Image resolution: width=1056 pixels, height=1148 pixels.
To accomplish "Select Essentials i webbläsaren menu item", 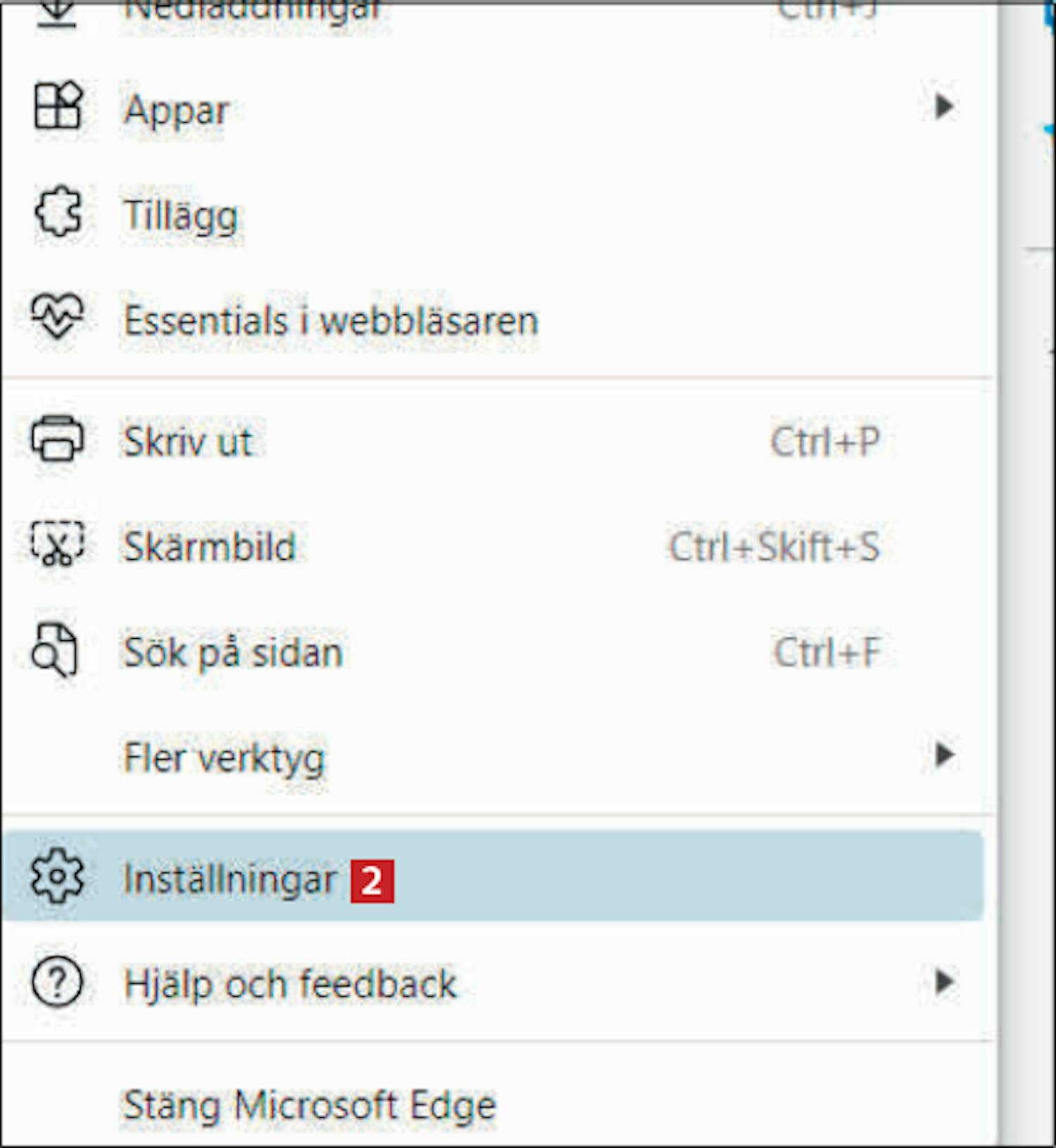I will pos(331,320).
